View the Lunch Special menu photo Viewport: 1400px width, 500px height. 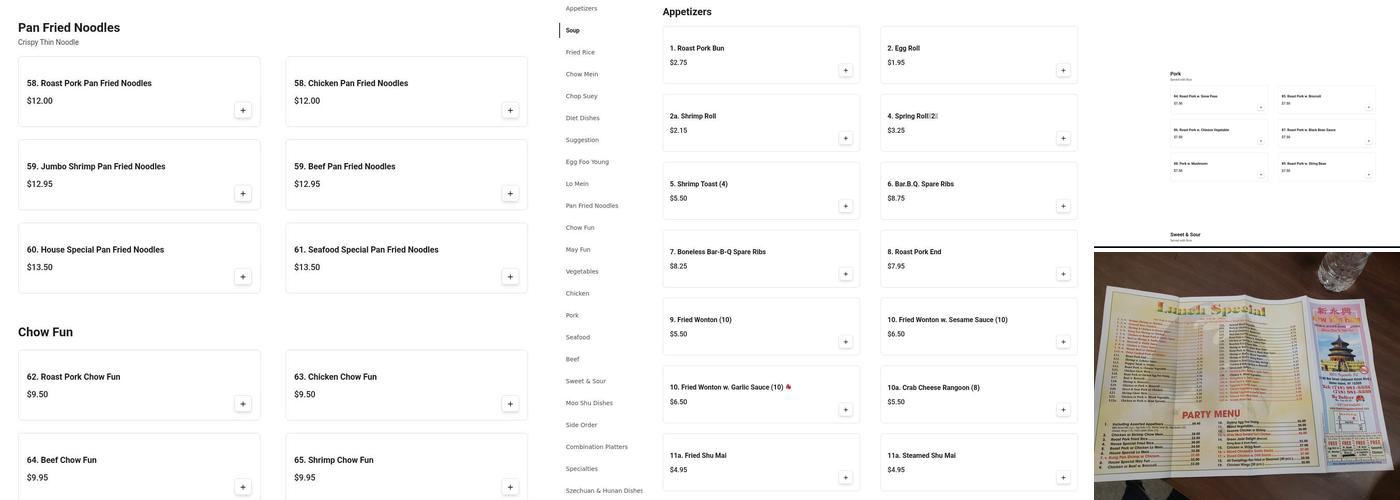pyautogui.click(x=1246, y=375)
